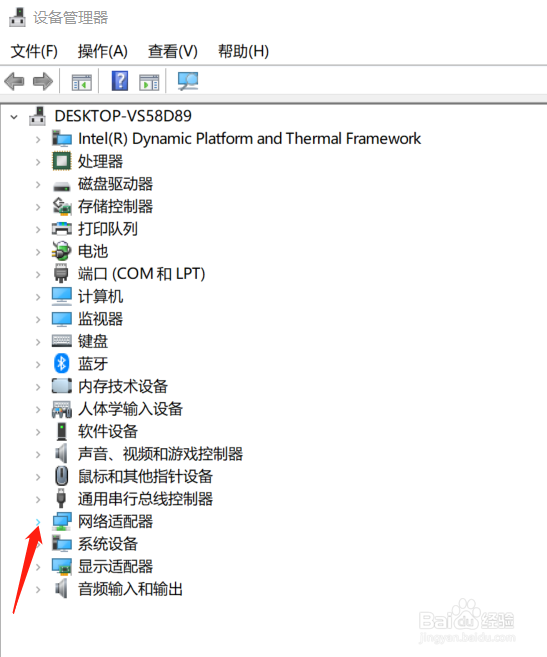
Task: Expand the 显示适配器 node
Action: (x=38, y=567)
